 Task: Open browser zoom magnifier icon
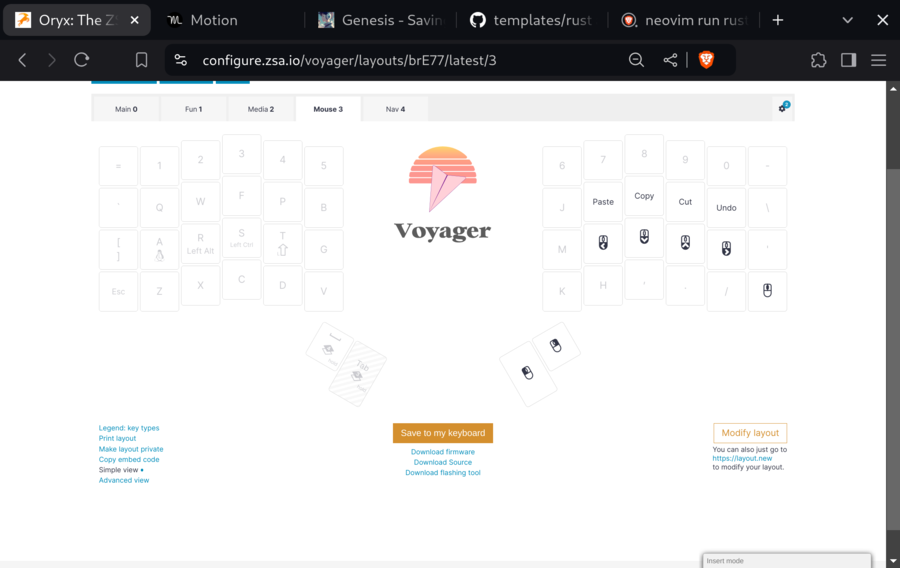coord(636,60)
